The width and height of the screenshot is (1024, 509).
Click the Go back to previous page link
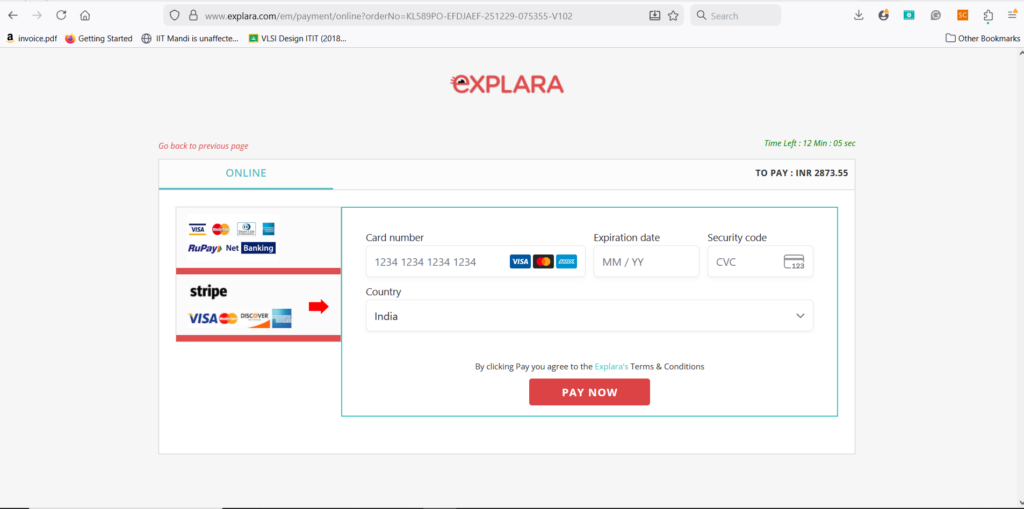tap(203, 146)
